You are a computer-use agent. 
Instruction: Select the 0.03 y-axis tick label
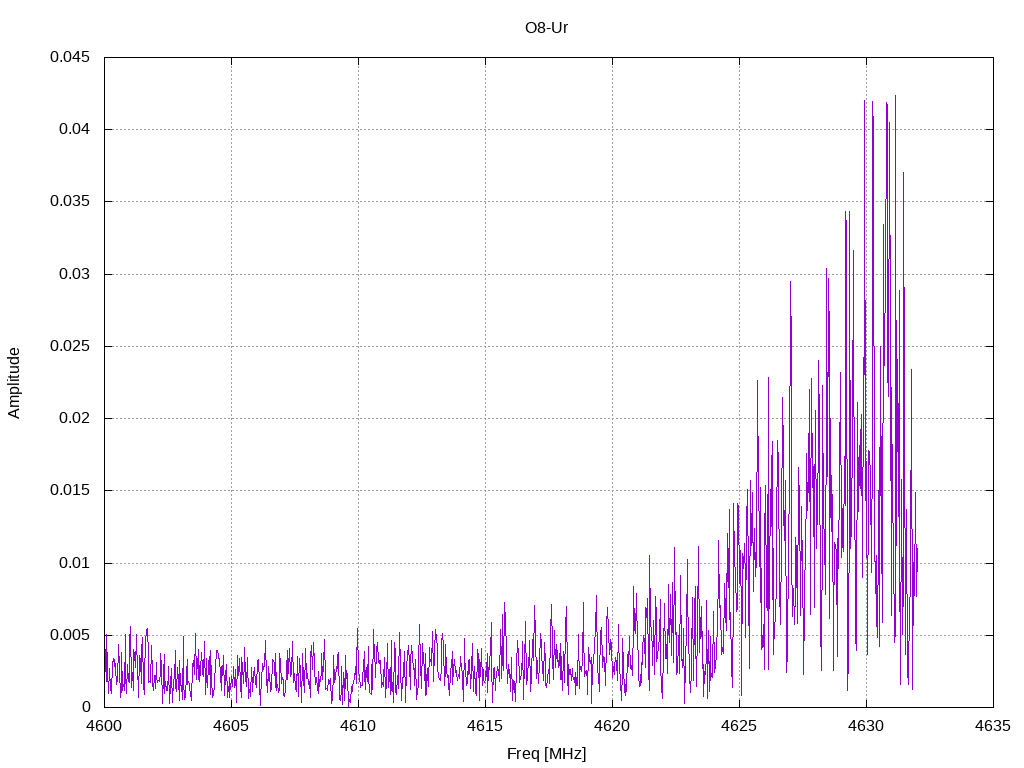[74, 274]
